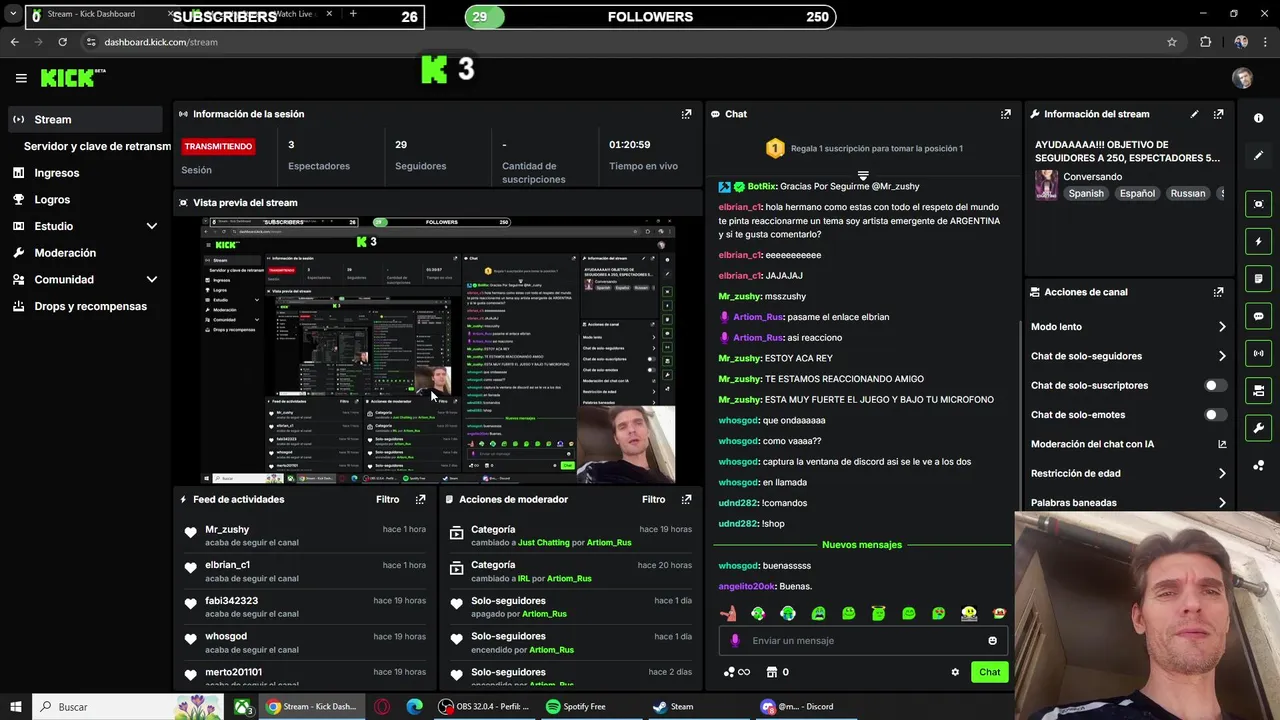The width and height of the screenshot is (1280, 720).
Task: Open the emoji picker in message box
Action: click(x=992, y=641)
